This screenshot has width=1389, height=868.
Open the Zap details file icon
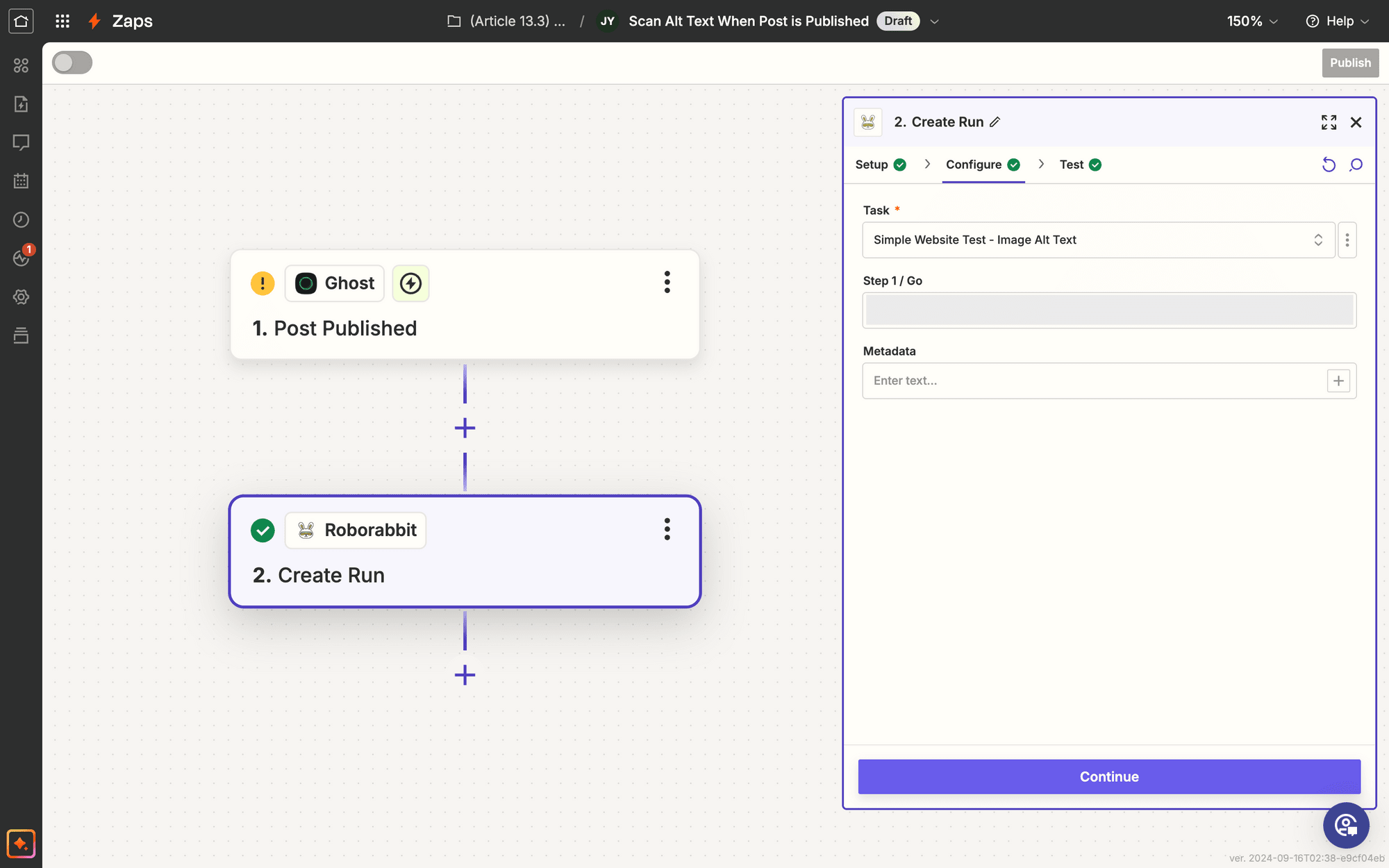21,104
